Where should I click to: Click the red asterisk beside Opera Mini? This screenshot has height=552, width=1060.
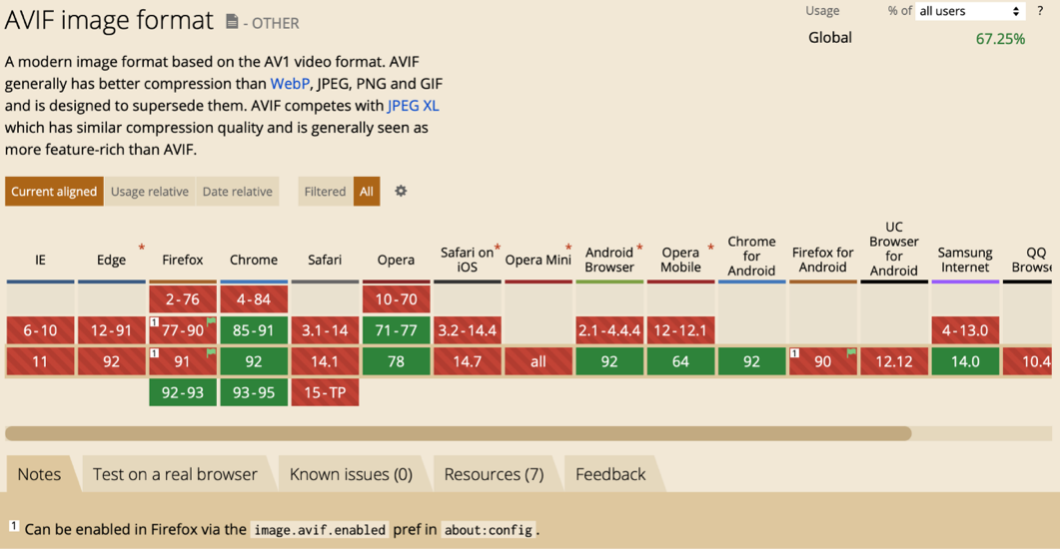569,247
